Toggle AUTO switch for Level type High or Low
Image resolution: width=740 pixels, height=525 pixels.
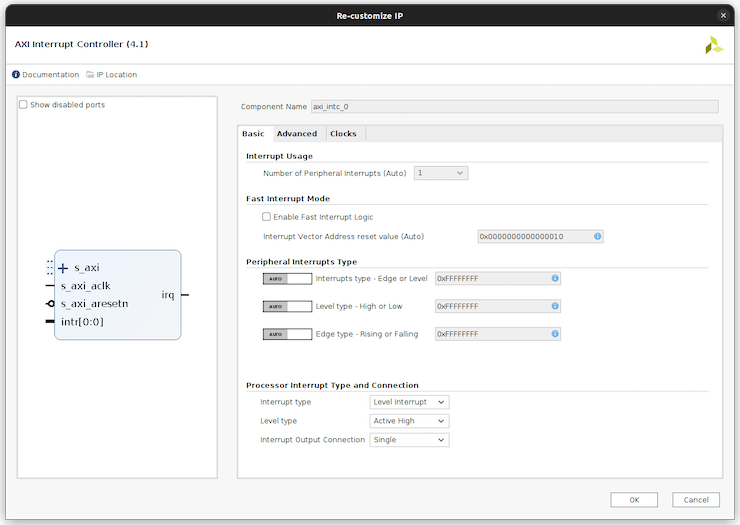click(287, 306)
